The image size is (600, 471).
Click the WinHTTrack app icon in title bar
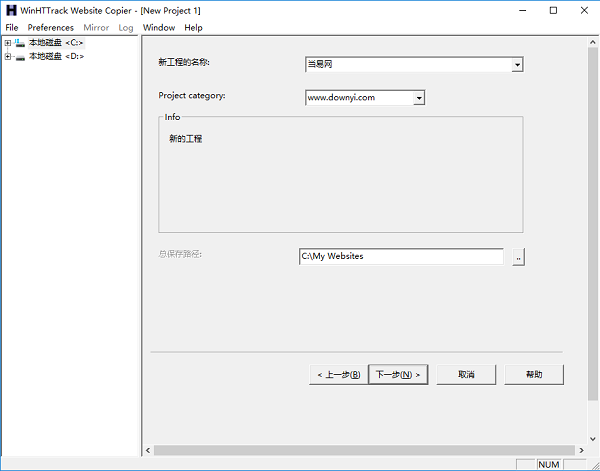[x=11, y=10]
